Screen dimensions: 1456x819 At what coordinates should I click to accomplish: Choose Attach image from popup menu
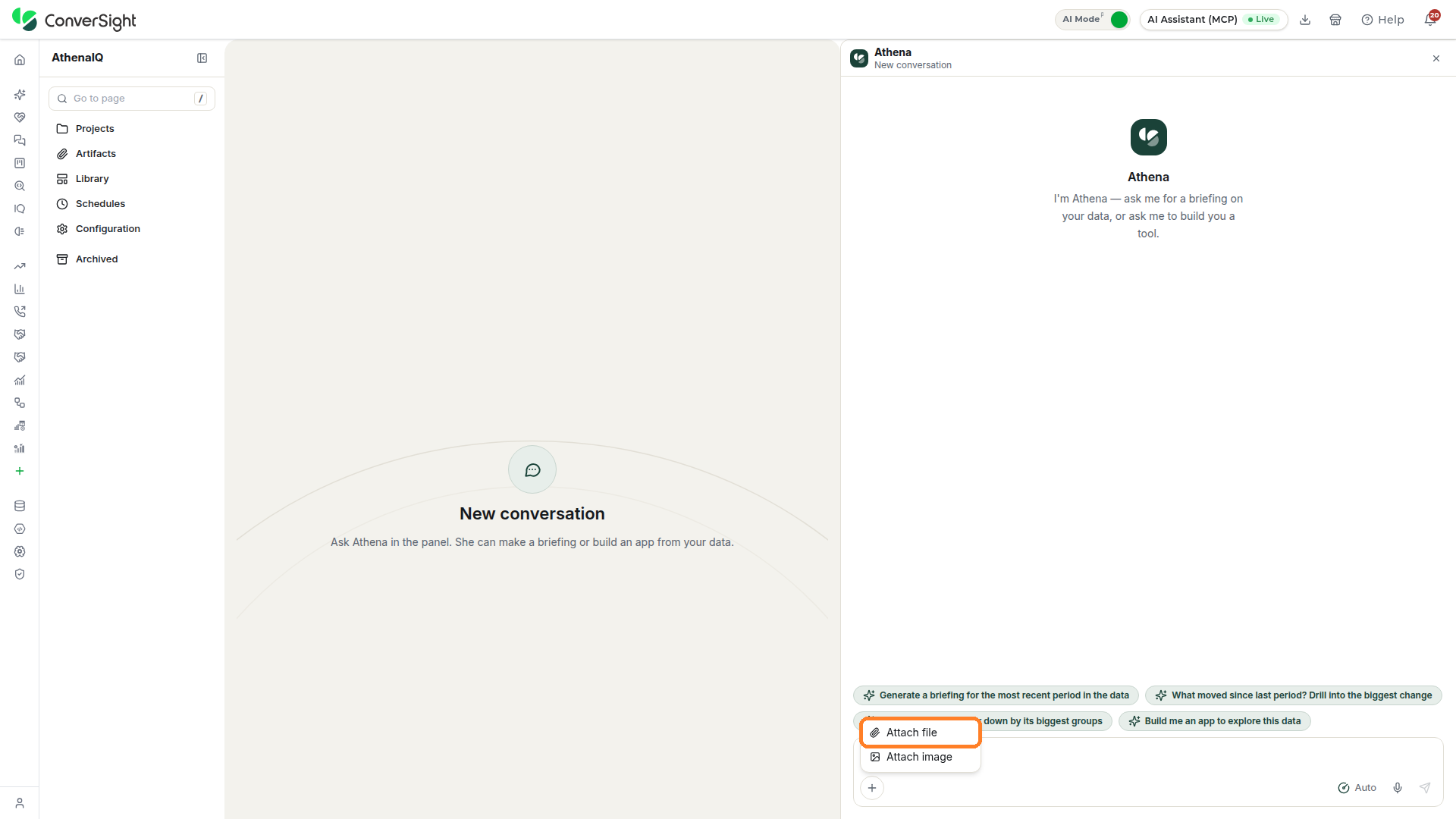pyautogui.click(x=921, y=757)
